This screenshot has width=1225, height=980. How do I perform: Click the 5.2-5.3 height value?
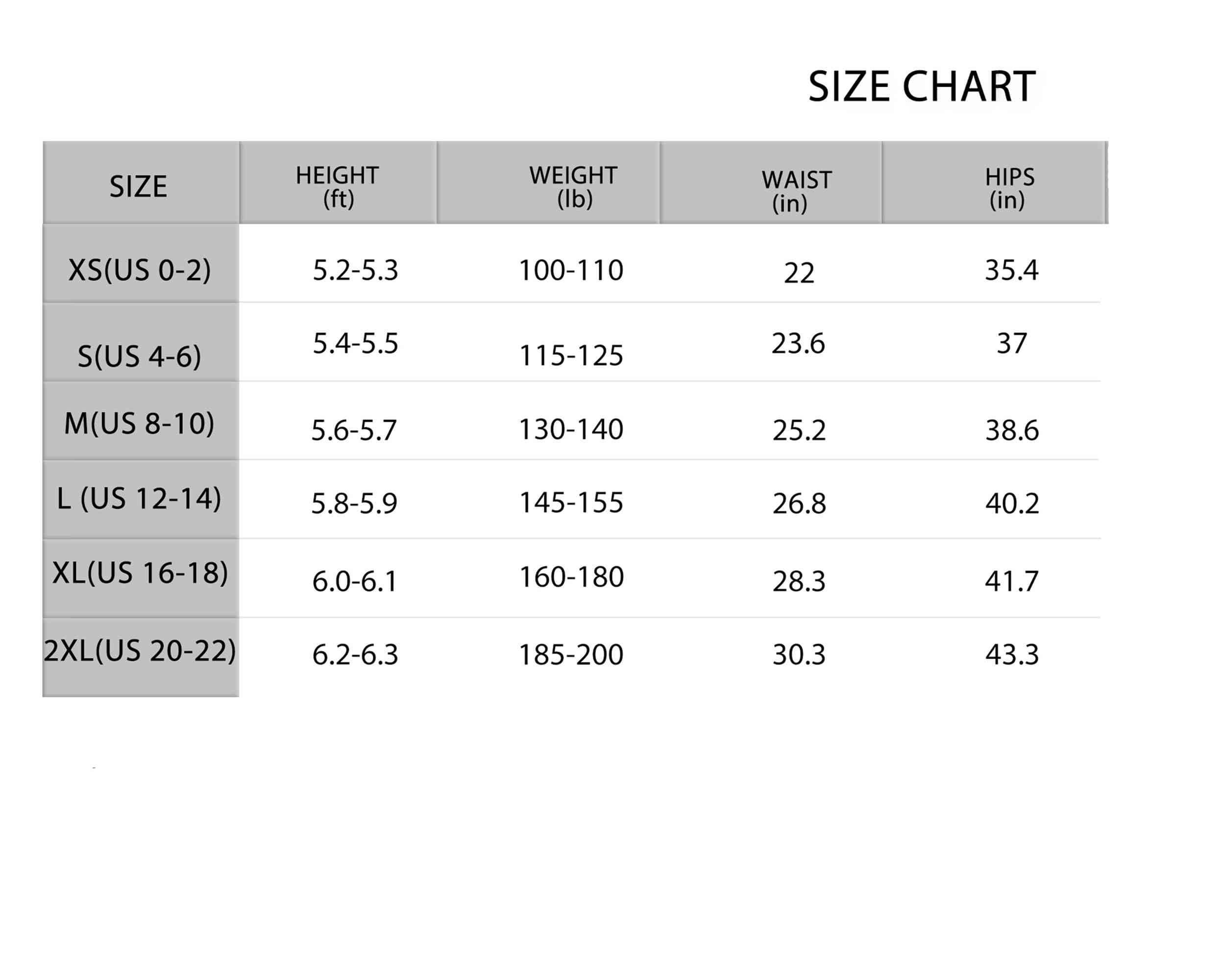(x=355, y=270)
